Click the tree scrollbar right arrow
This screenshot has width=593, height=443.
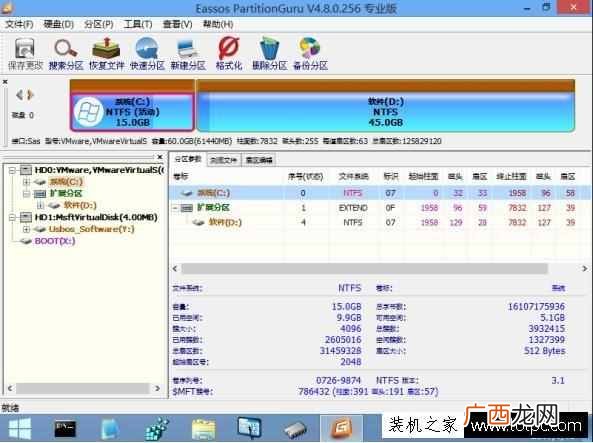pos(157,388)
